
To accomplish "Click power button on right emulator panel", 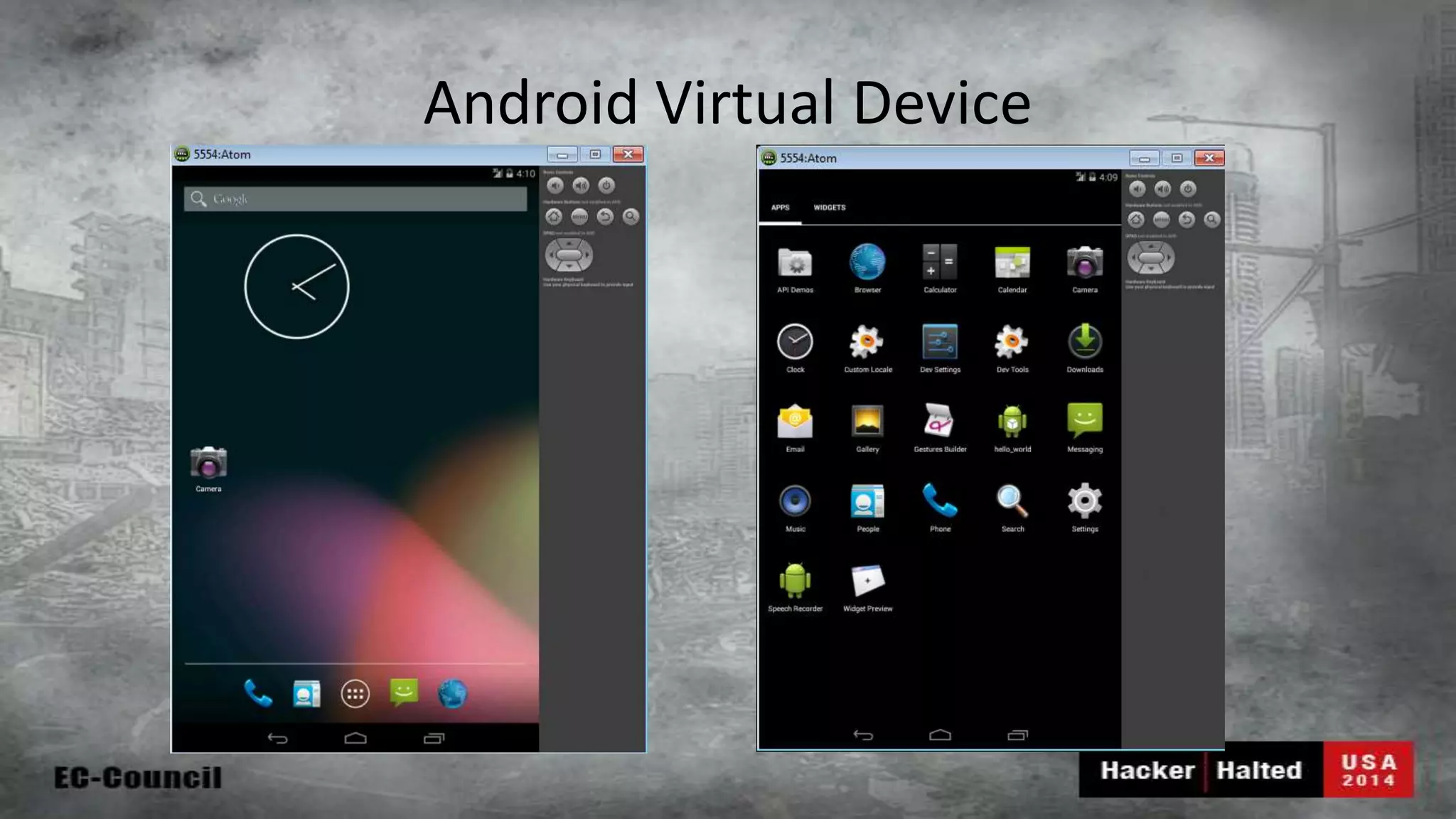I will (1188, 188).
